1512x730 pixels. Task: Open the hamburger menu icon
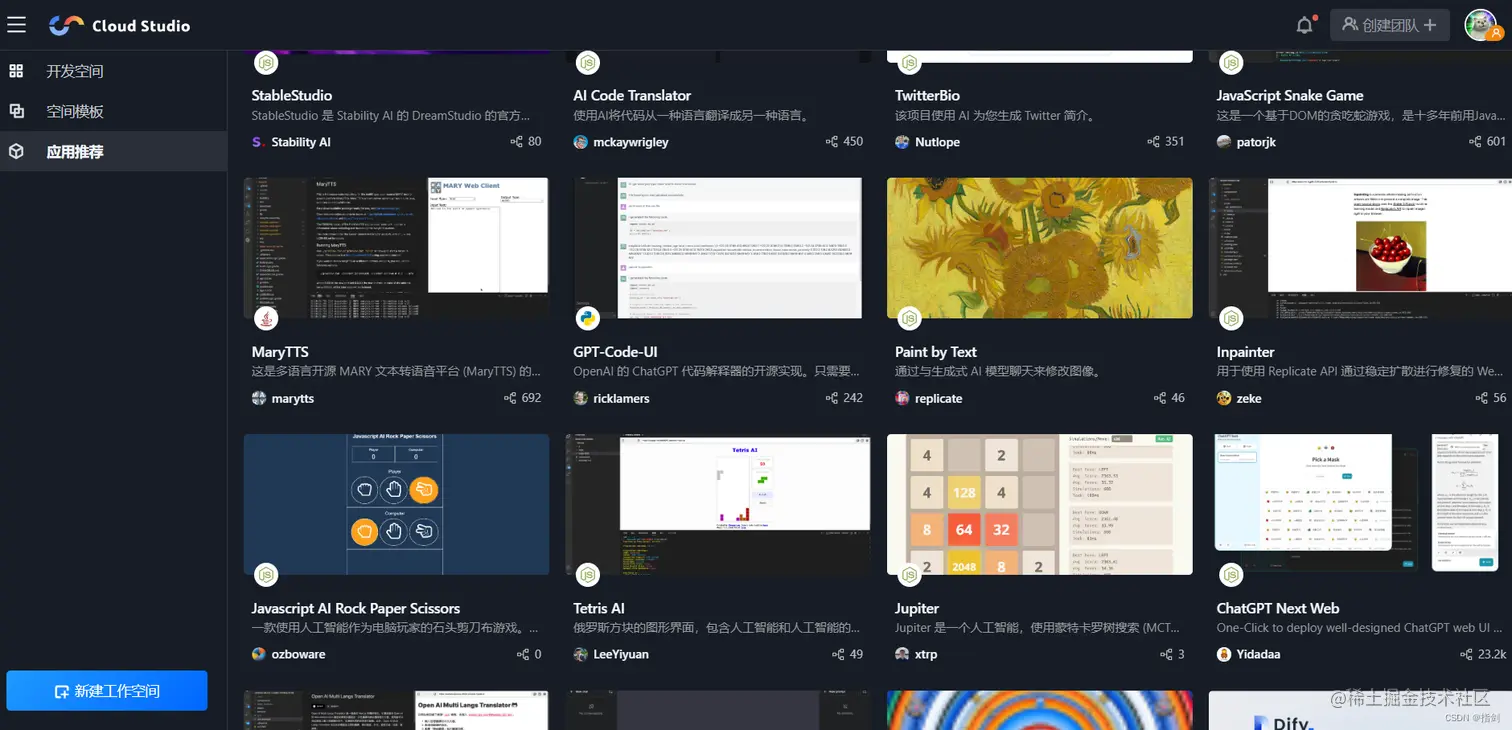(x=17, y=25)
